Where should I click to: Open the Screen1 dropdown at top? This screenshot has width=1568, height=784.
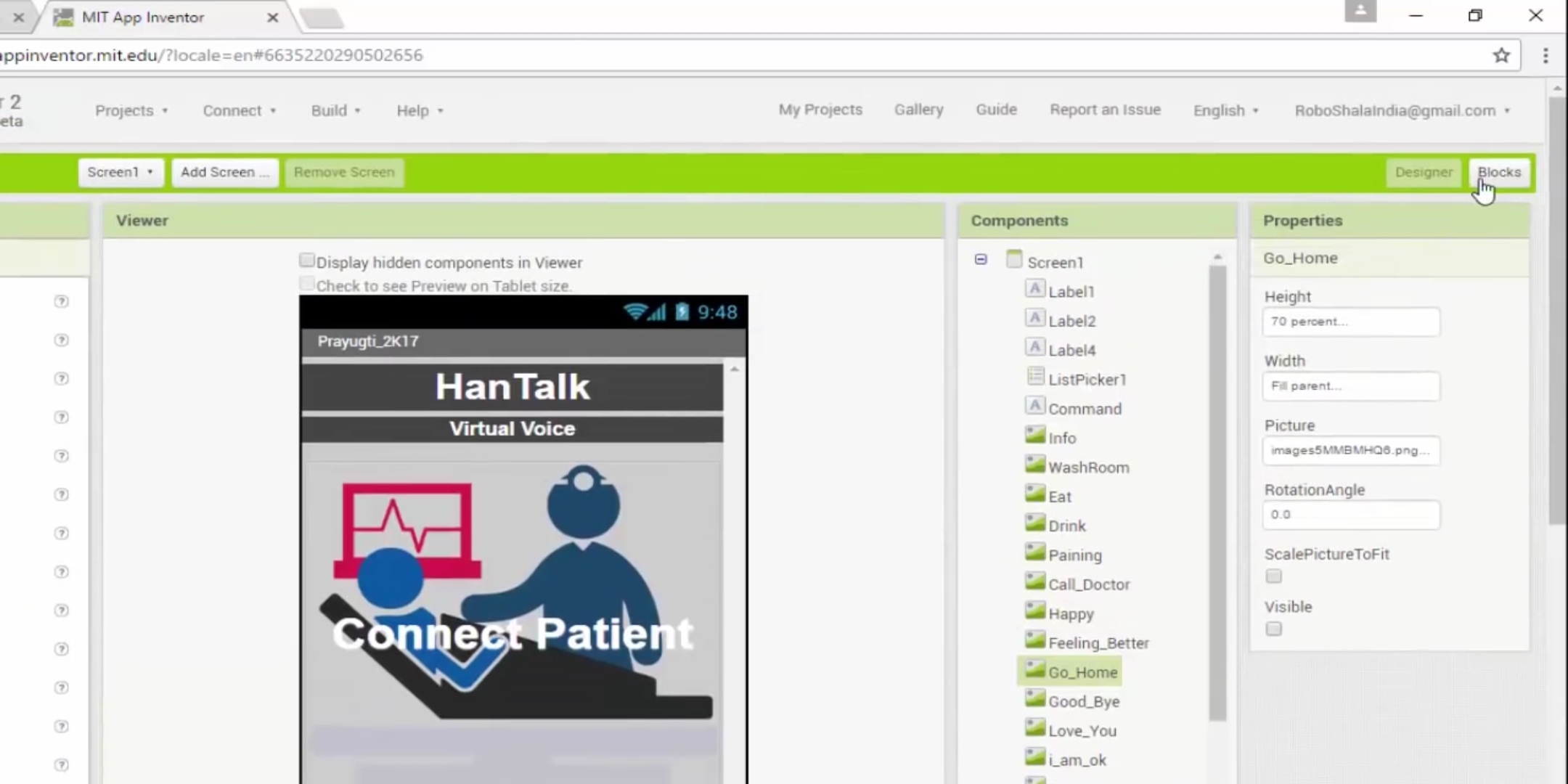(x=120, y=172)
